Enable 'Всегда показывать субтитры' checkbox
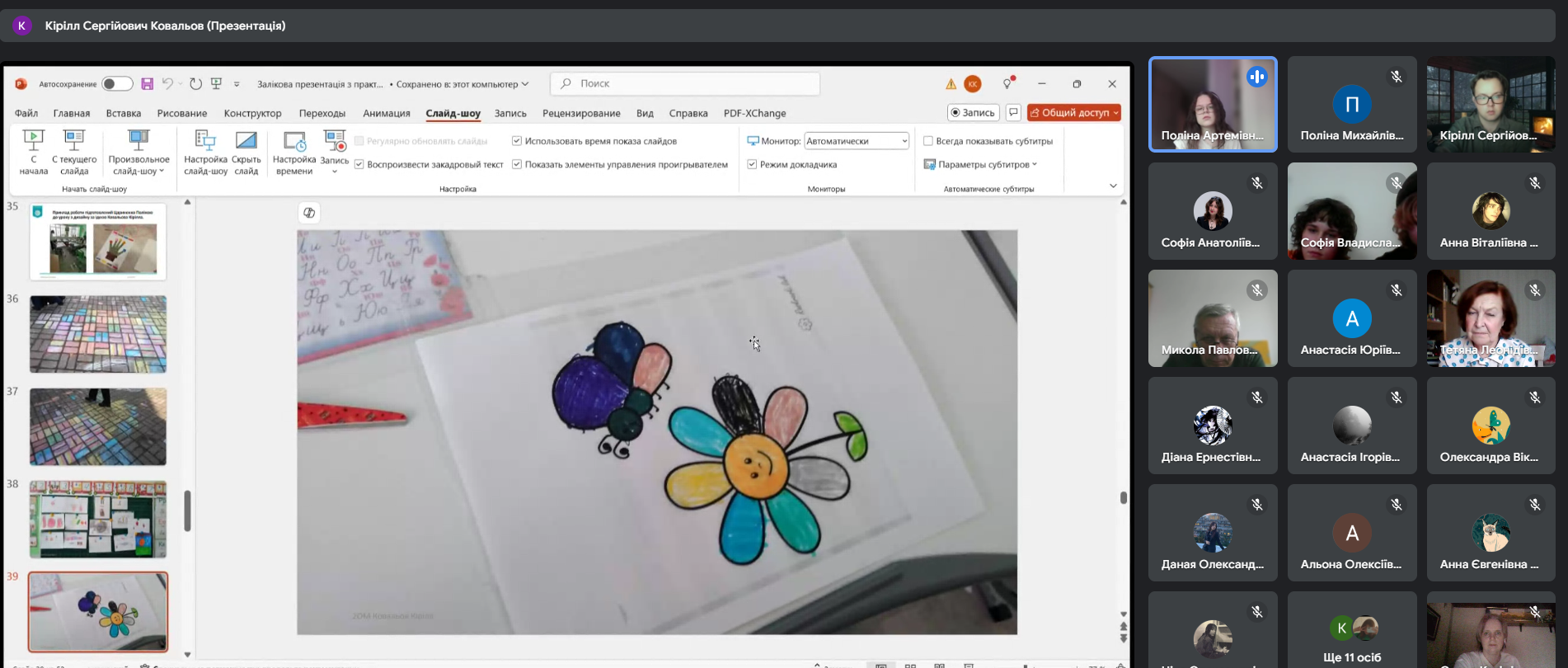Screen dimensions: 1568x668 (x=928, y=141)
